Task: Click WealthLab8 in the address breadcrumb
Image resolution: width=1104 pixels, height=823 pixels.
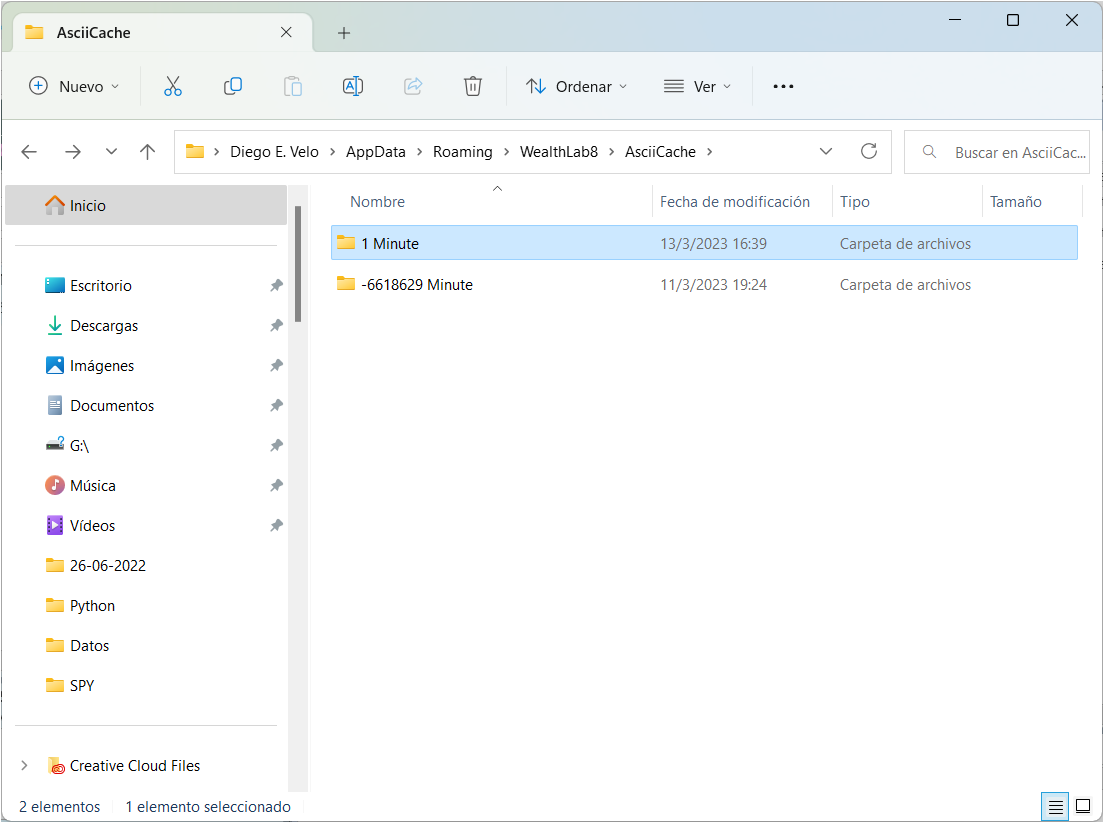Action: (x=558, y=152)
